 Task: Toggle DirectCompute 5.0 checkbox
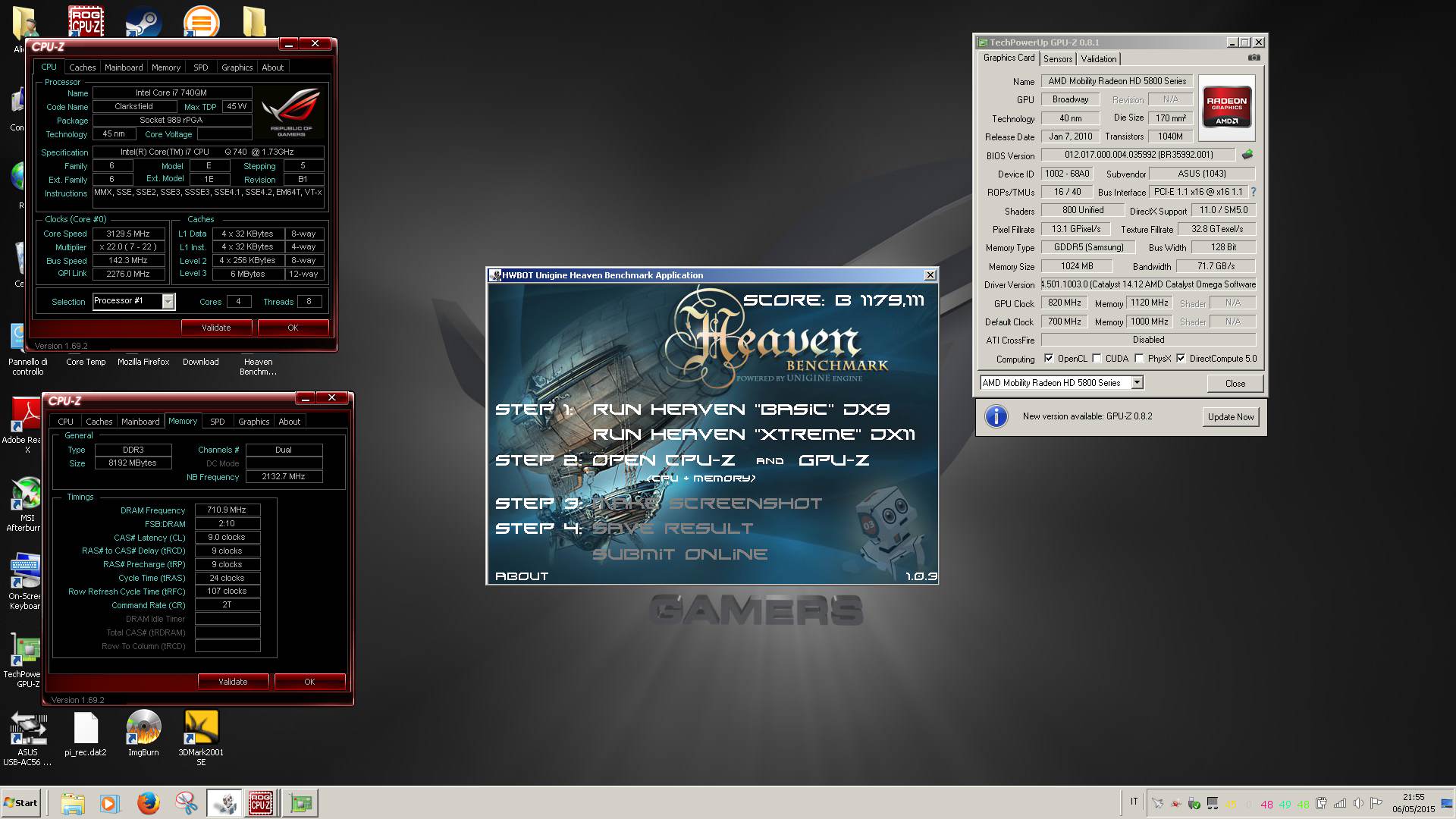pos(1181,359)
